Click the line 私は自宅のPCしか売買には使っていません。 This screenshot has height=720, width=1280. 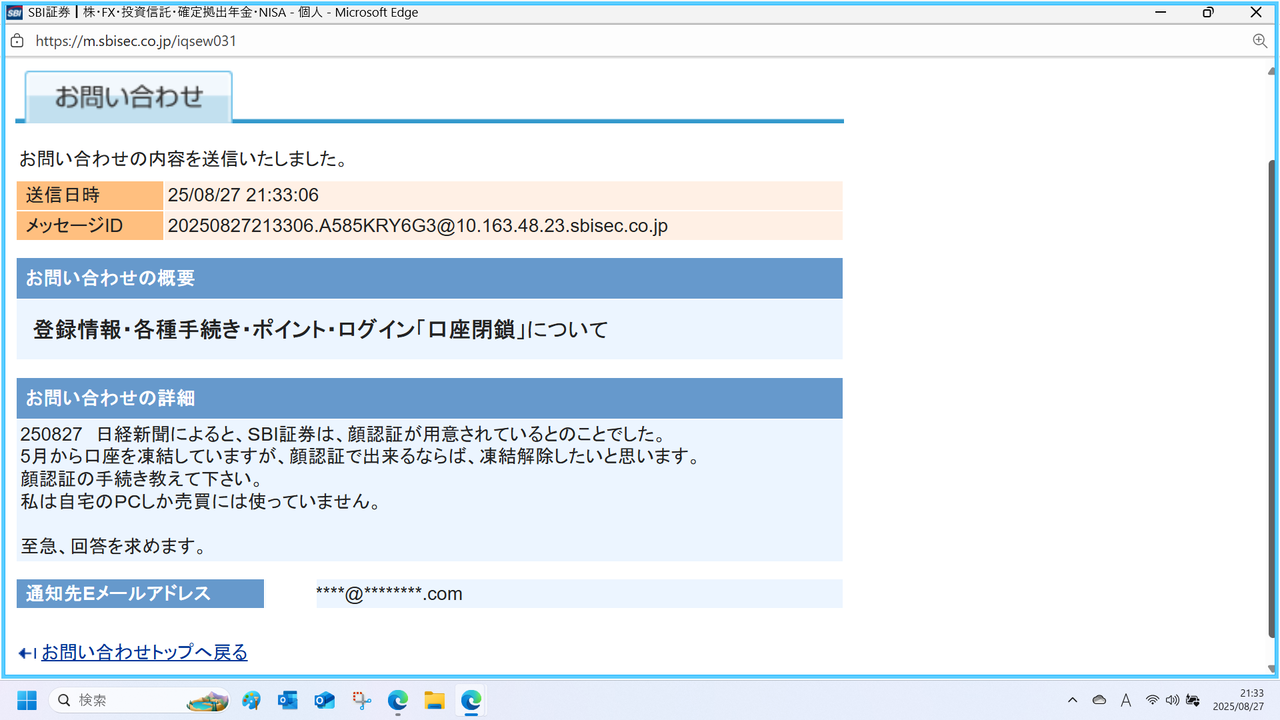200,502
